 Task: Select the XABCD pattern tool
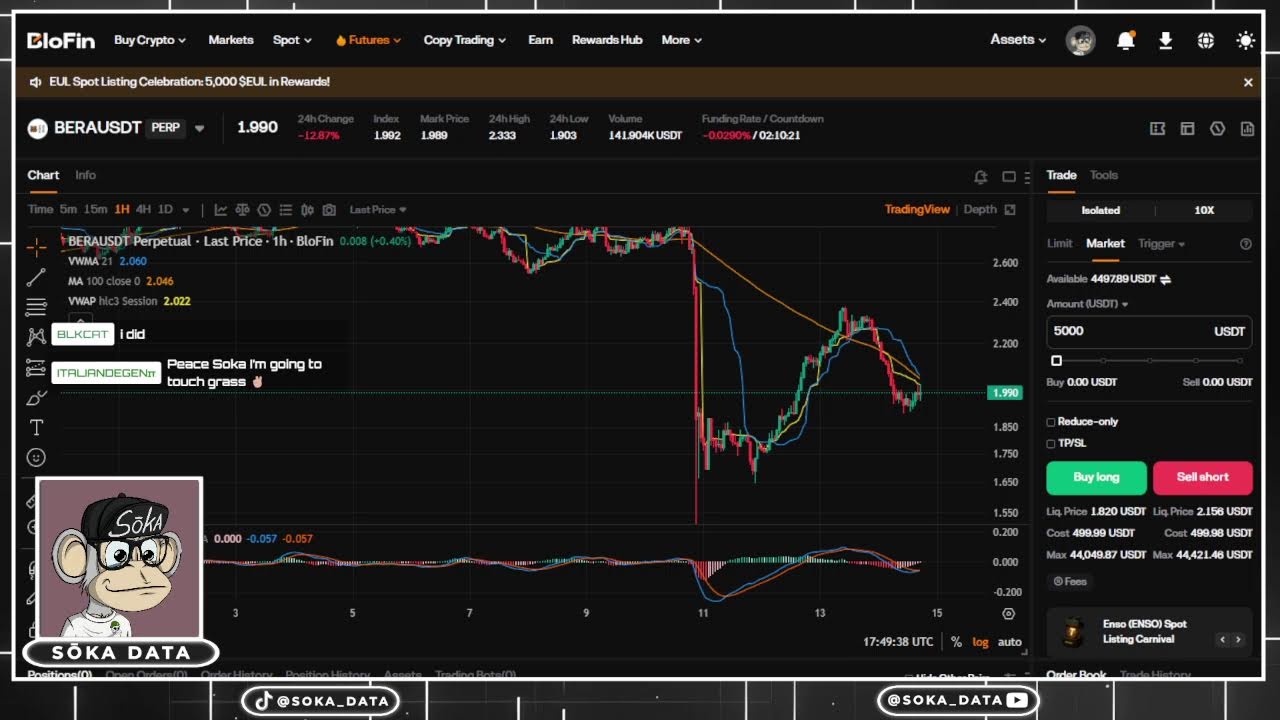pyautogui.click(x=36, y=337)
